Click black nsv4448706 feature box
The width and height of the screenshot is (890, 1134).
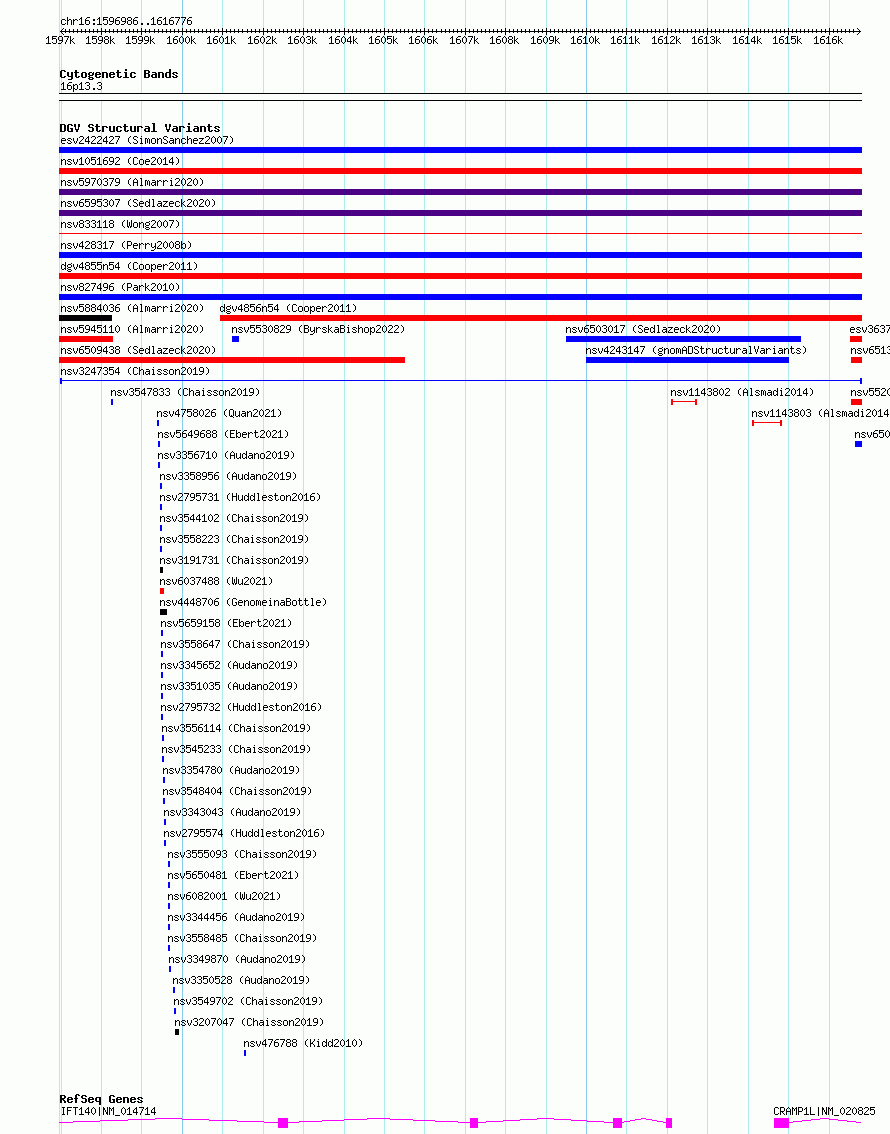coord(163,612)
